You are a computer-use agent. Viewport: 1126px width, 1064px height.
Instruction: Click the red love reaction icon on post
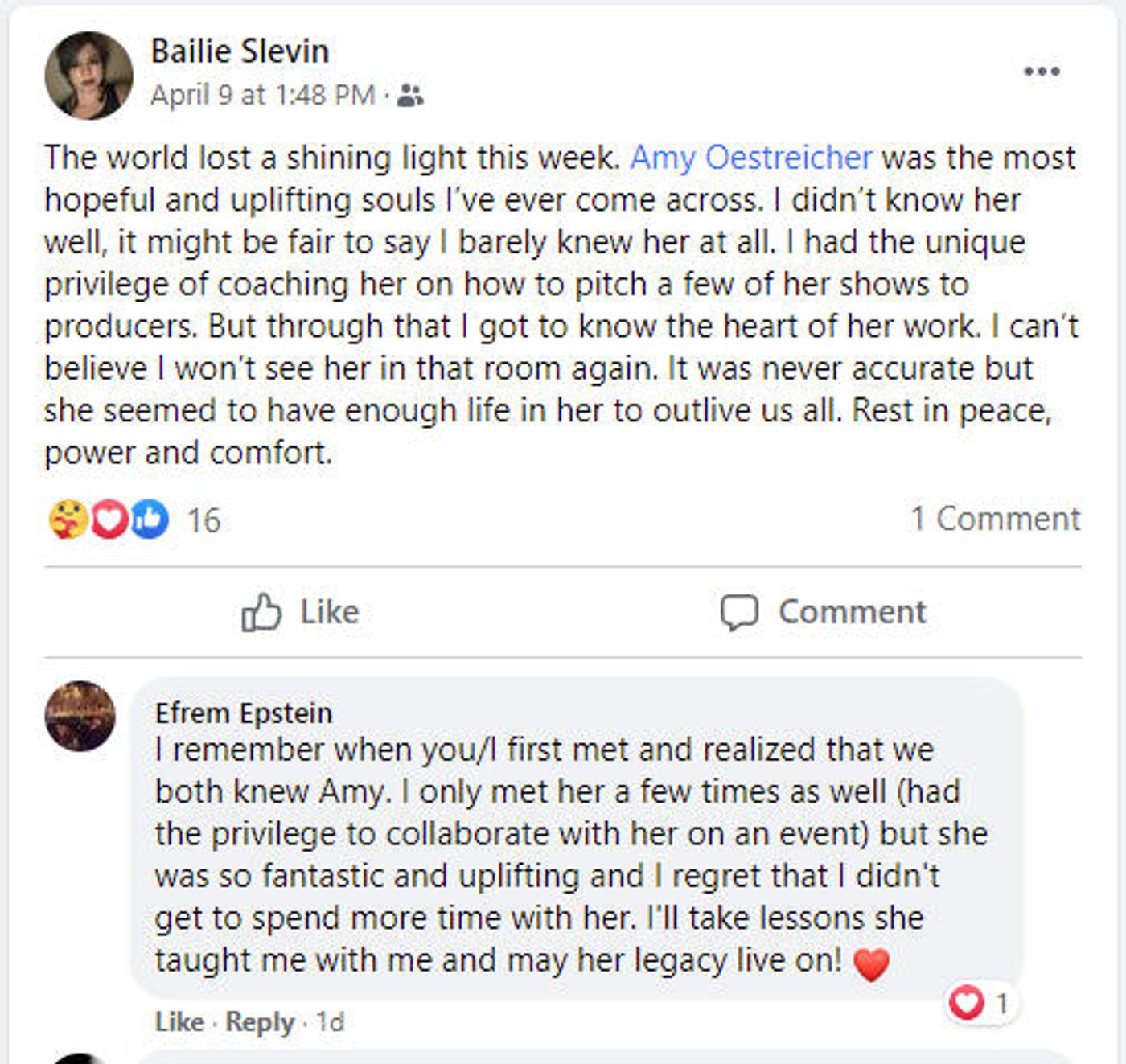pos(109,519)
